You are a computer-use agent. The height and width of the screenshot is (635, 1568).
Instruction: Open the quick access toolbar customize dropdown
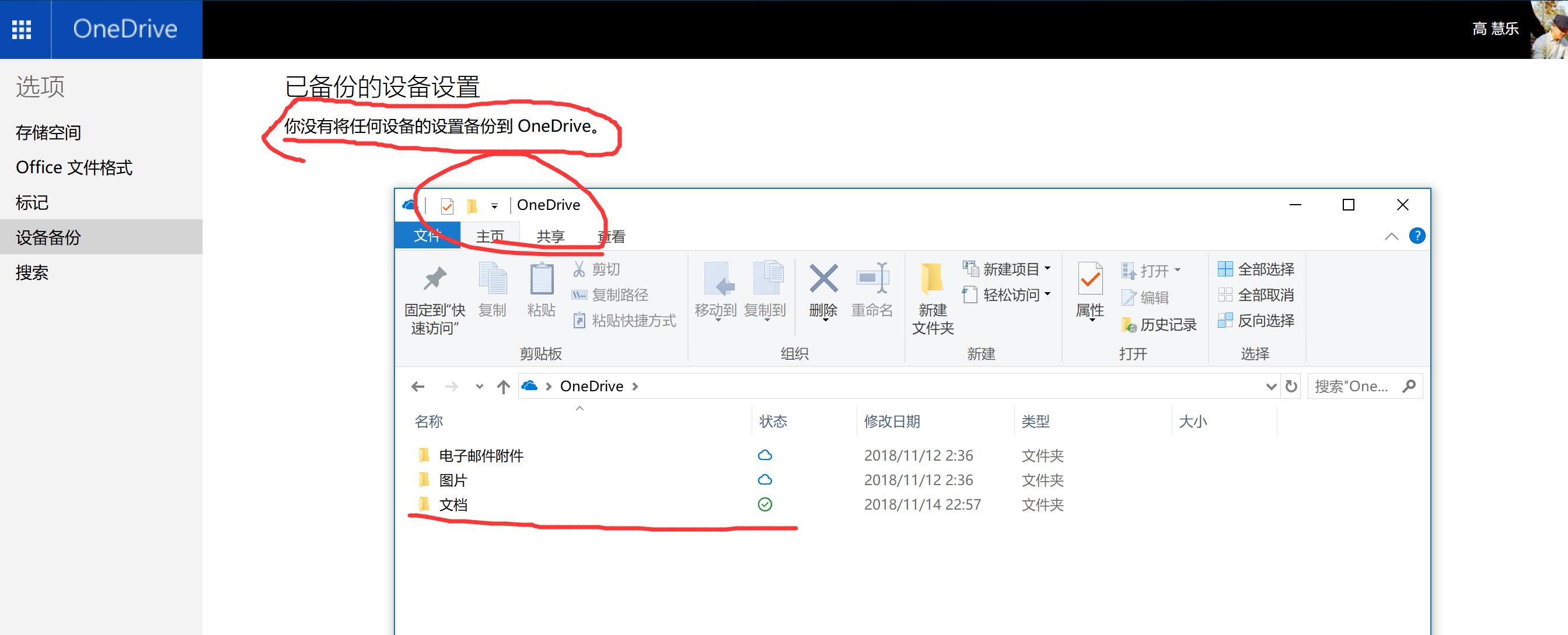495,206
